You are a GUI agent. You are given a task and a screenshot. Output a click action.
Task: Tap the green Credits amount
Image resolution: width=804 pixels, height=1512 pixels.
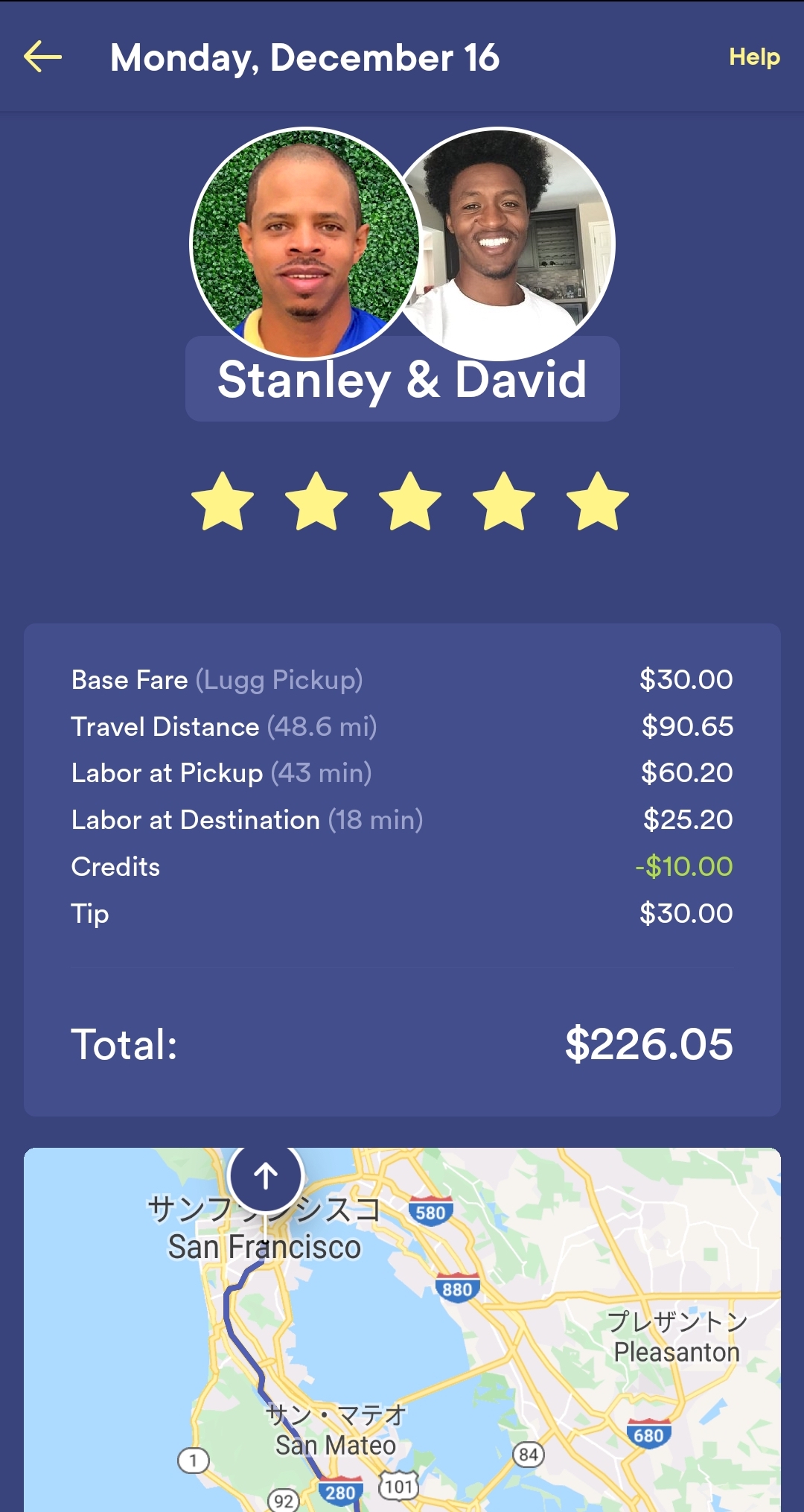pos(684,867)
